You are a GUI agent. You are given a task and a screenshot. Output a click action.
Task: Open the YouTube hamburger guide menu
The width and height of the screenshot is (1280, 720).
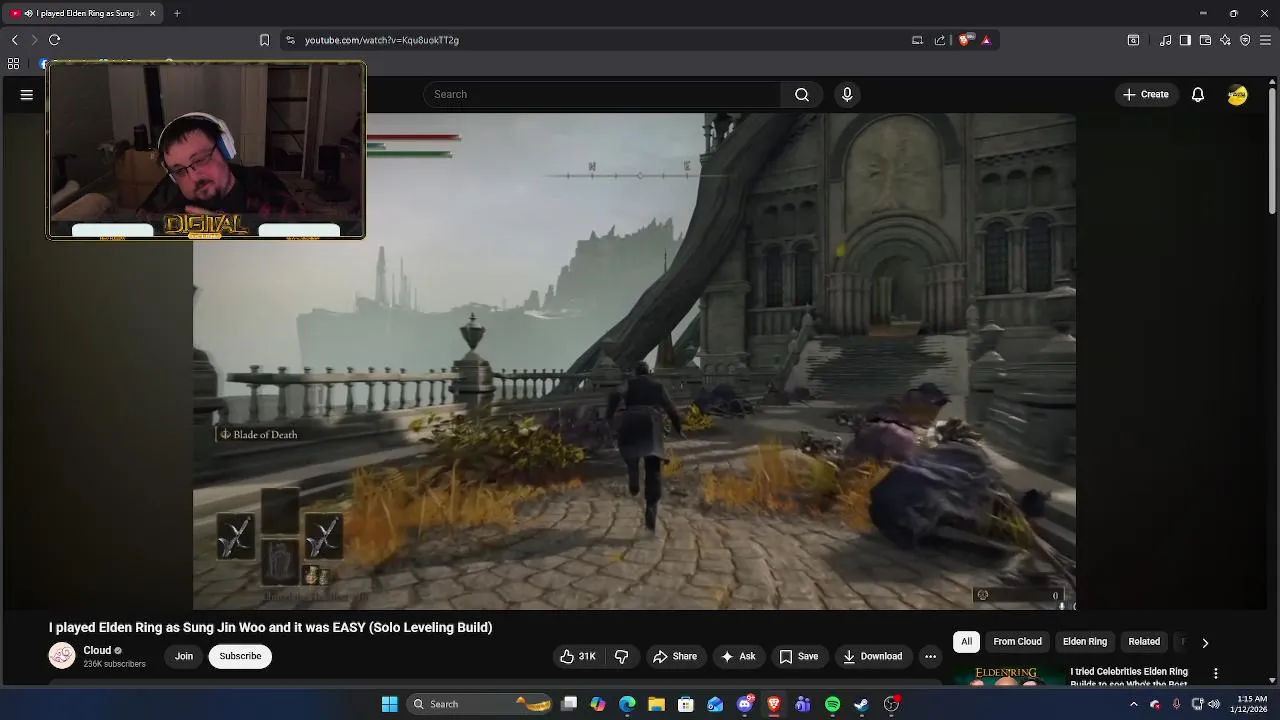coord(27,94)
